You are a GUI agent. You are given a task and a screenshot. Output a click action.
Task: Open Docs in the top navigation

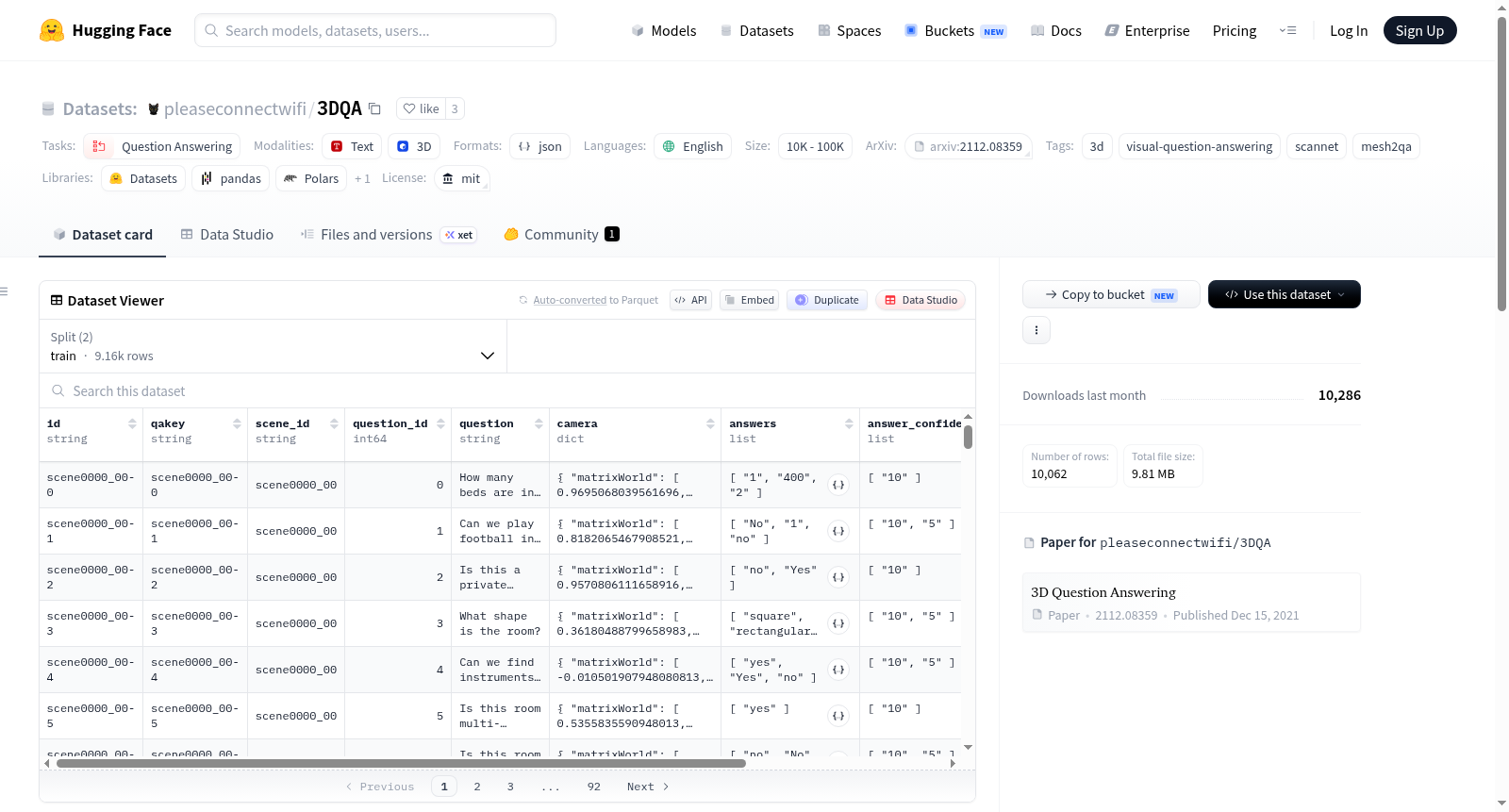click(x=1056, y=30)
